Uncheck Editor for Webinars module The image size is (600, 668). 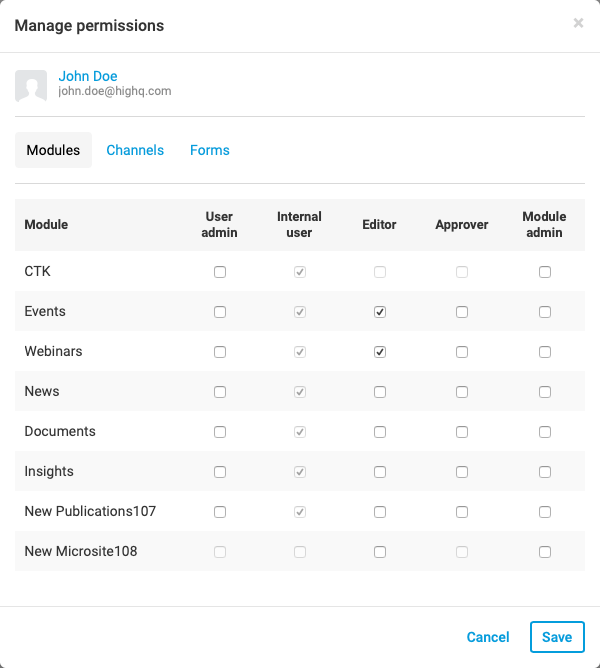coord(380,352)
